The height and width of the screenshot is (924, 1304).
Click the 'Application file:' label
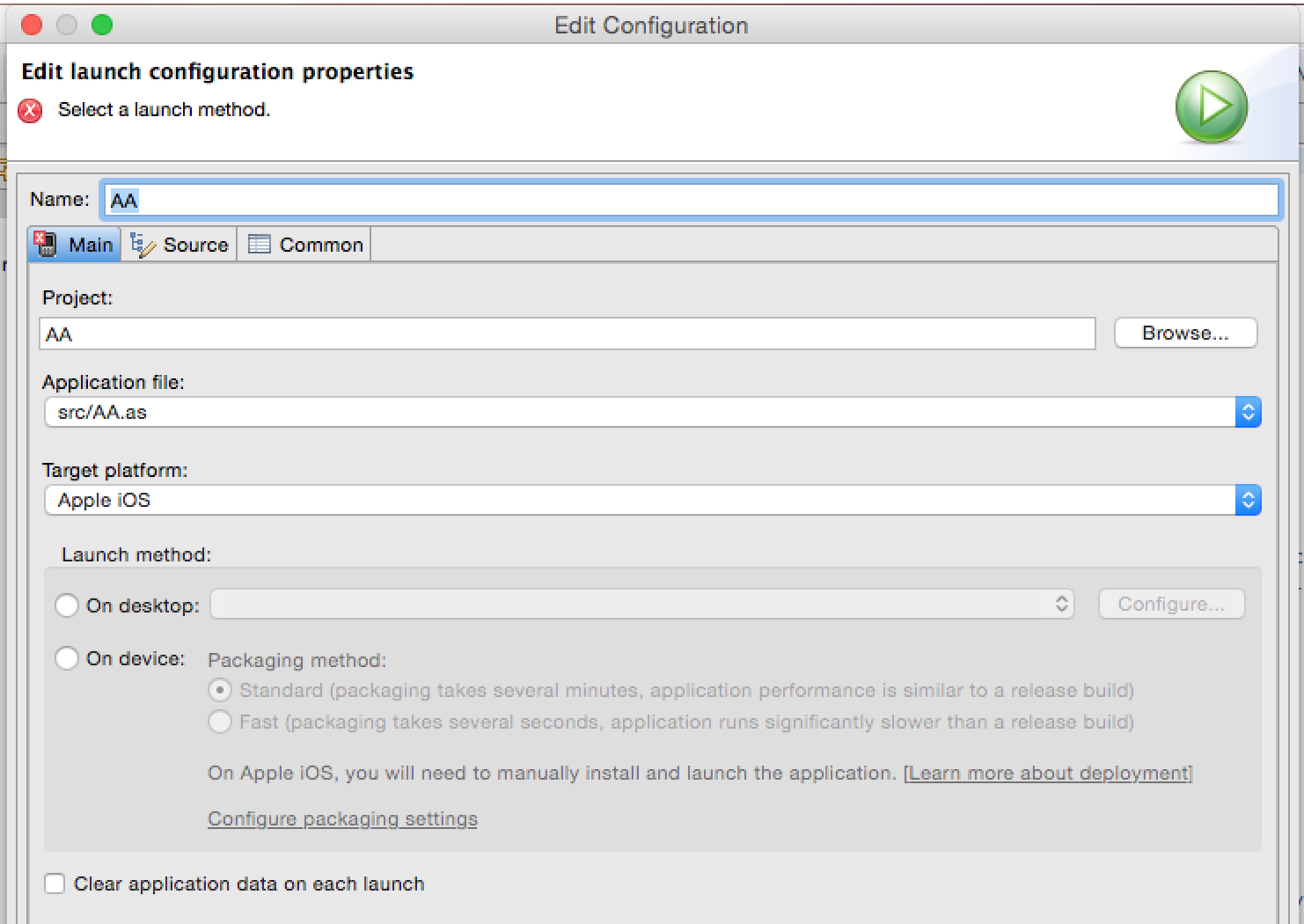coord(113,382)
